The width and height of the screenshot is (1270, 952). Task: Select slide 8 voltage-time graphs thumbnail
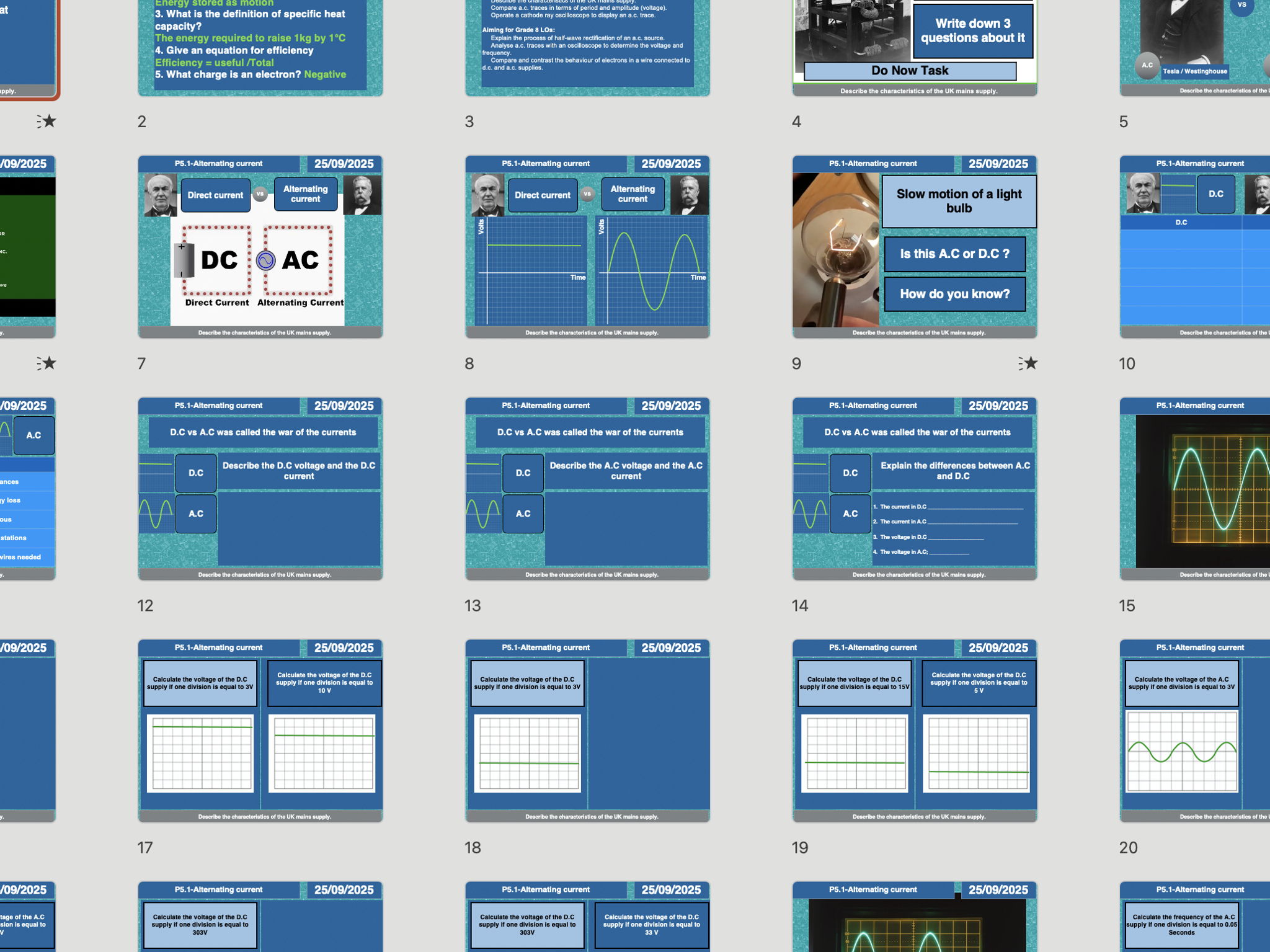click(587, 247)
